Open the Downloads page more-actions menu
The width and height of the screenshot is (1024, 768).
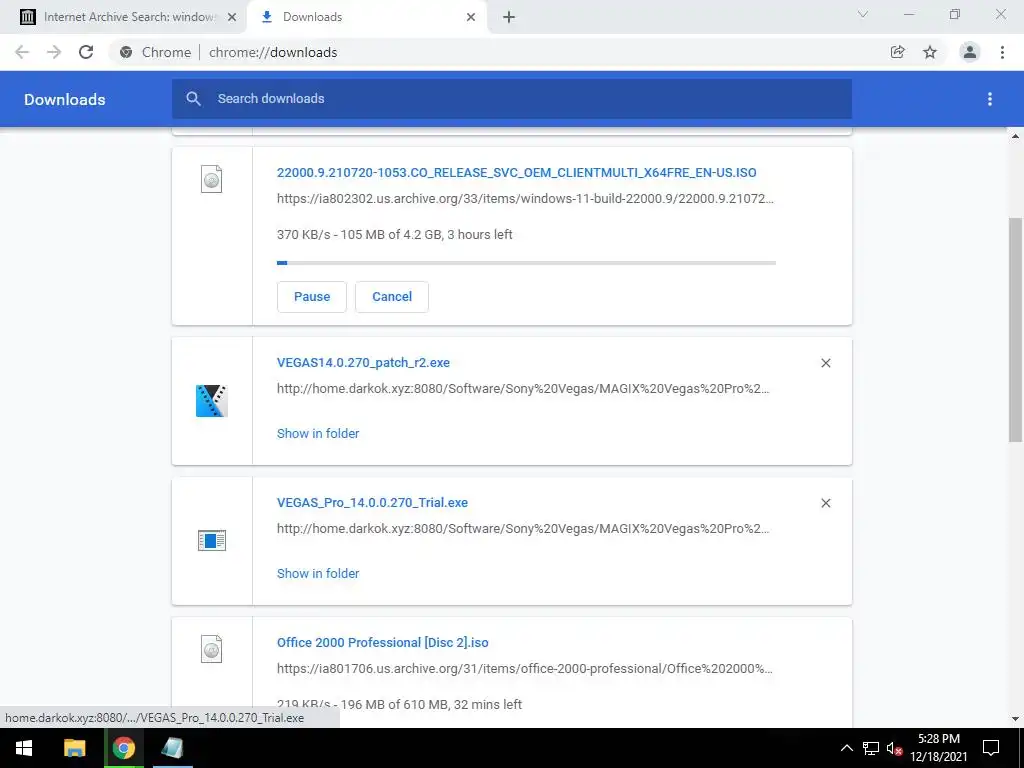[x=990, y=99]
